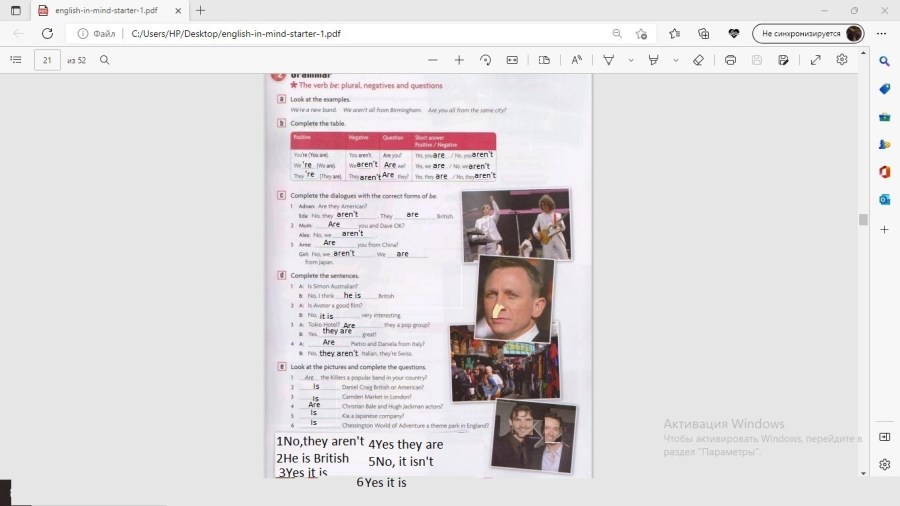The width and height of the screenshot is (900, 506).
Task: Expand the Highlight color options arrow
Action: (676, 60)
